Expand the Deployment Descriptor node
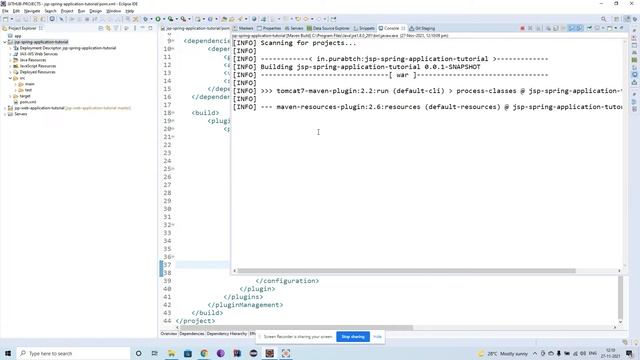Viewport: 640px width, 360px height. coord(10,48)
